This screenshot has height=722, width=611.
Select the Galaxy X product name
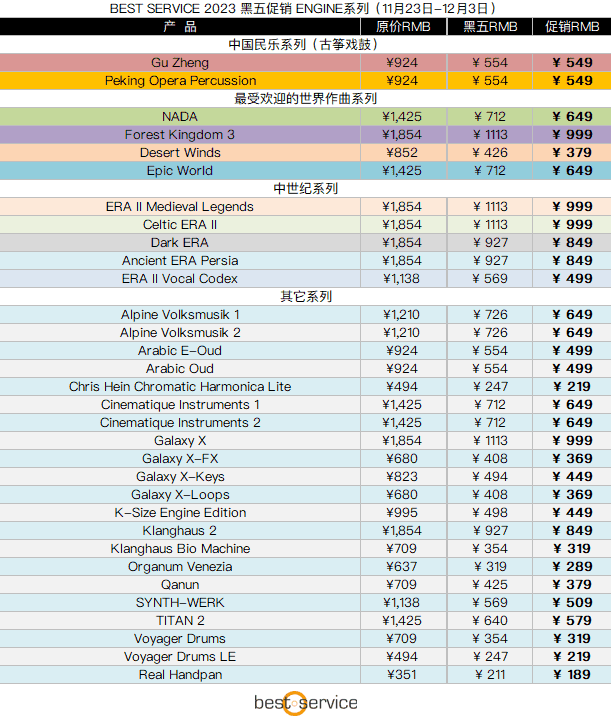point(180,441)
